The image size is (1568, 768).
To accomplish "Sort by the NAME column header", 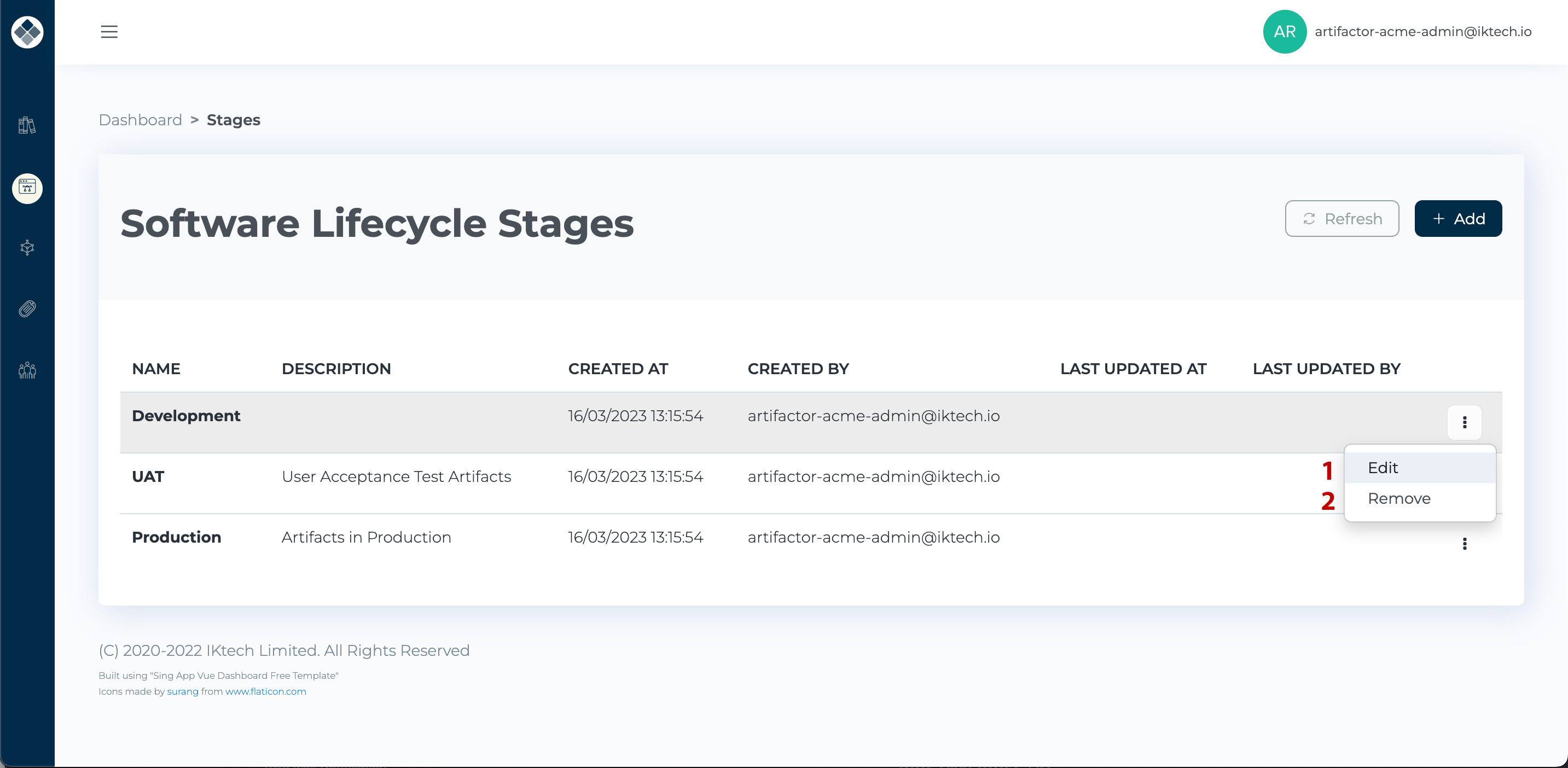I will (156, 369).
